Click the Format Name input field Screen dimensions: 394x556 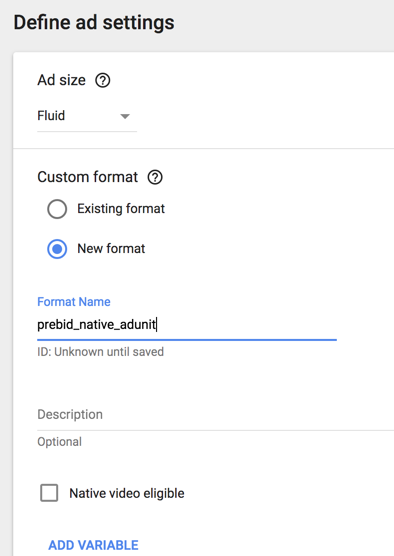point(187,325)
